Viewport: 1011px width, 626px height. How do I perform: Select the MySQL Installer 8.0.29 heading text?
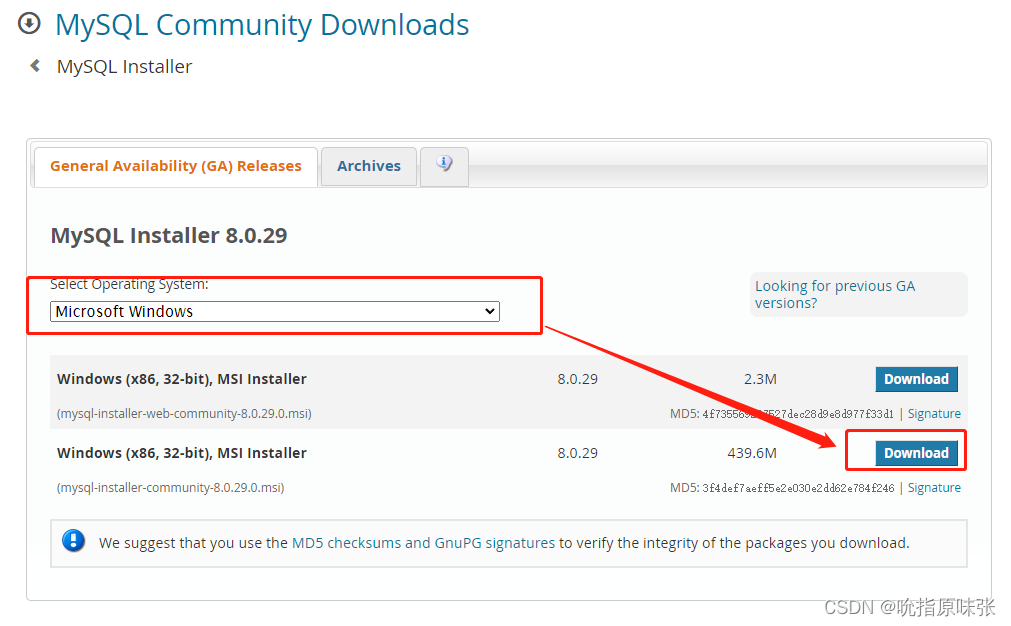pyautogui.click(x=169, y=235)
